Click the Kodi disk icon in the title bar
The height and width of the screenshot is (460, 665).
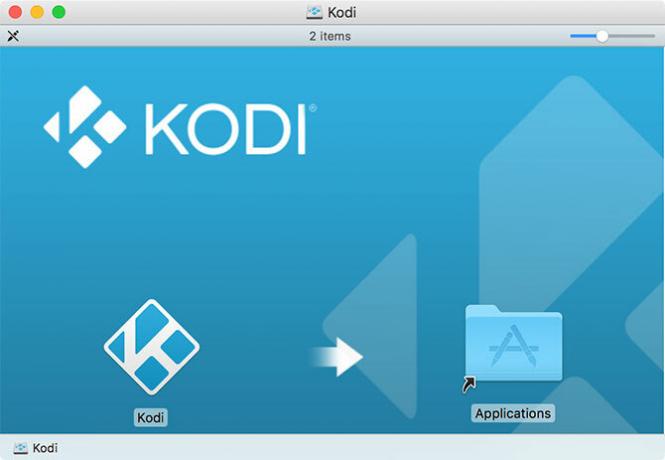tap(314, 12)
